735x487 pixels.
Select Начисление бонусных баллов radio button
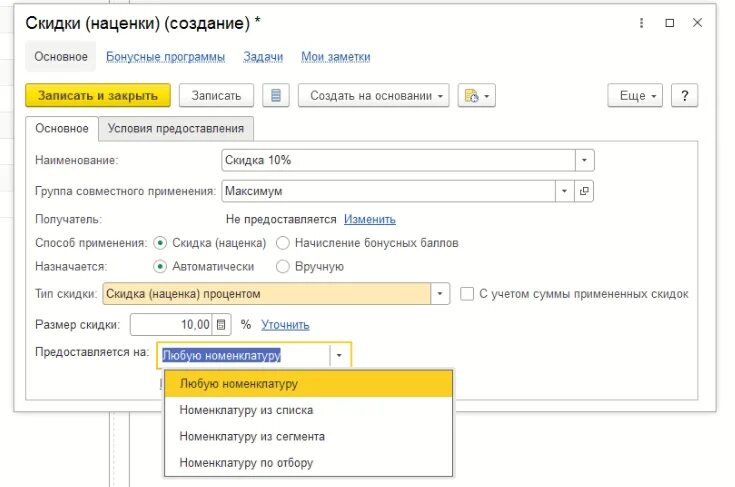(283, 243)
